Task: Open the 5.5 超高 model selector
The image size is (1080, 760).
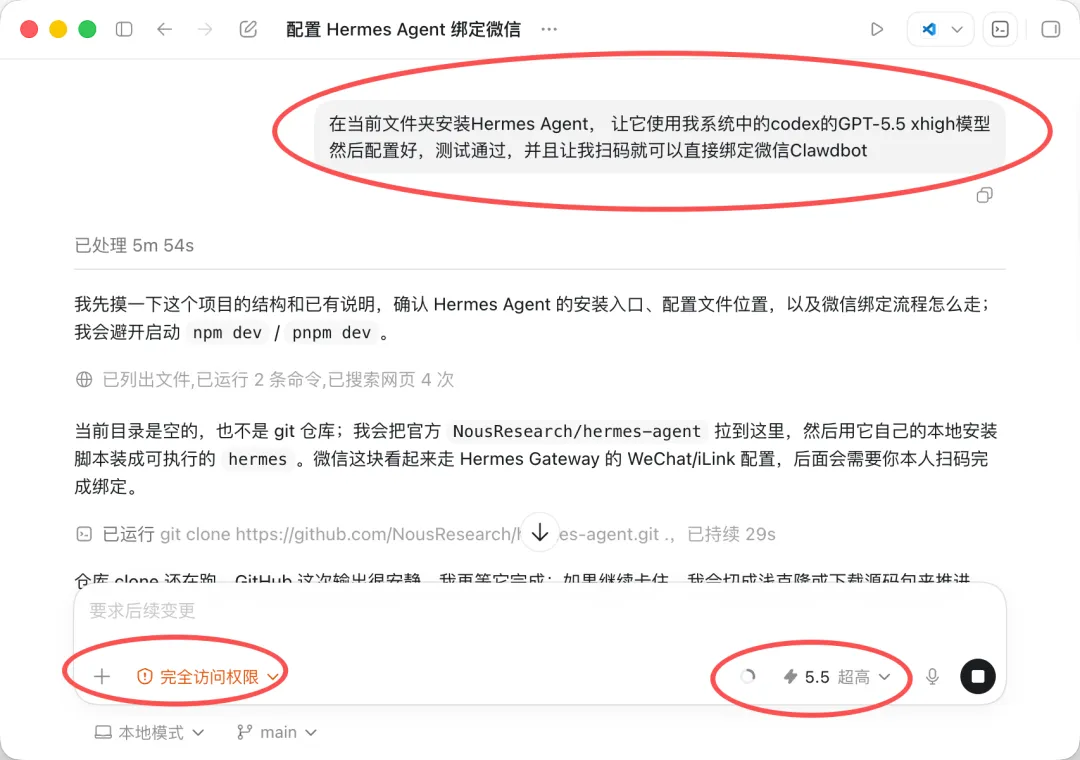Action: pyautogui.click(x=837, y=677)
